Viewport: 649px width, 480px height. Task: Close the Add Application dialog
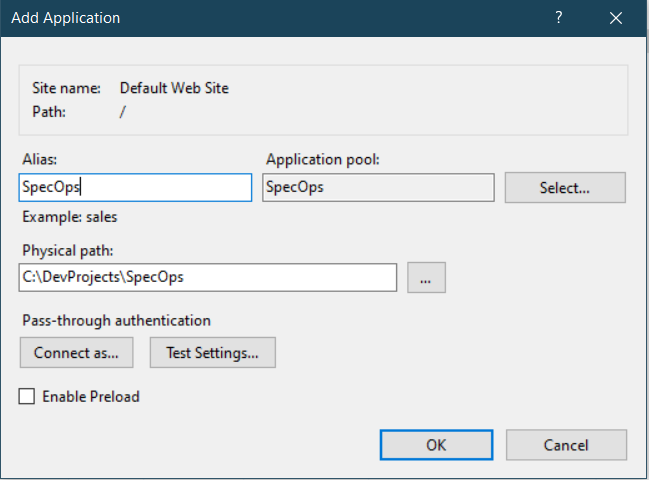(614, 19)
